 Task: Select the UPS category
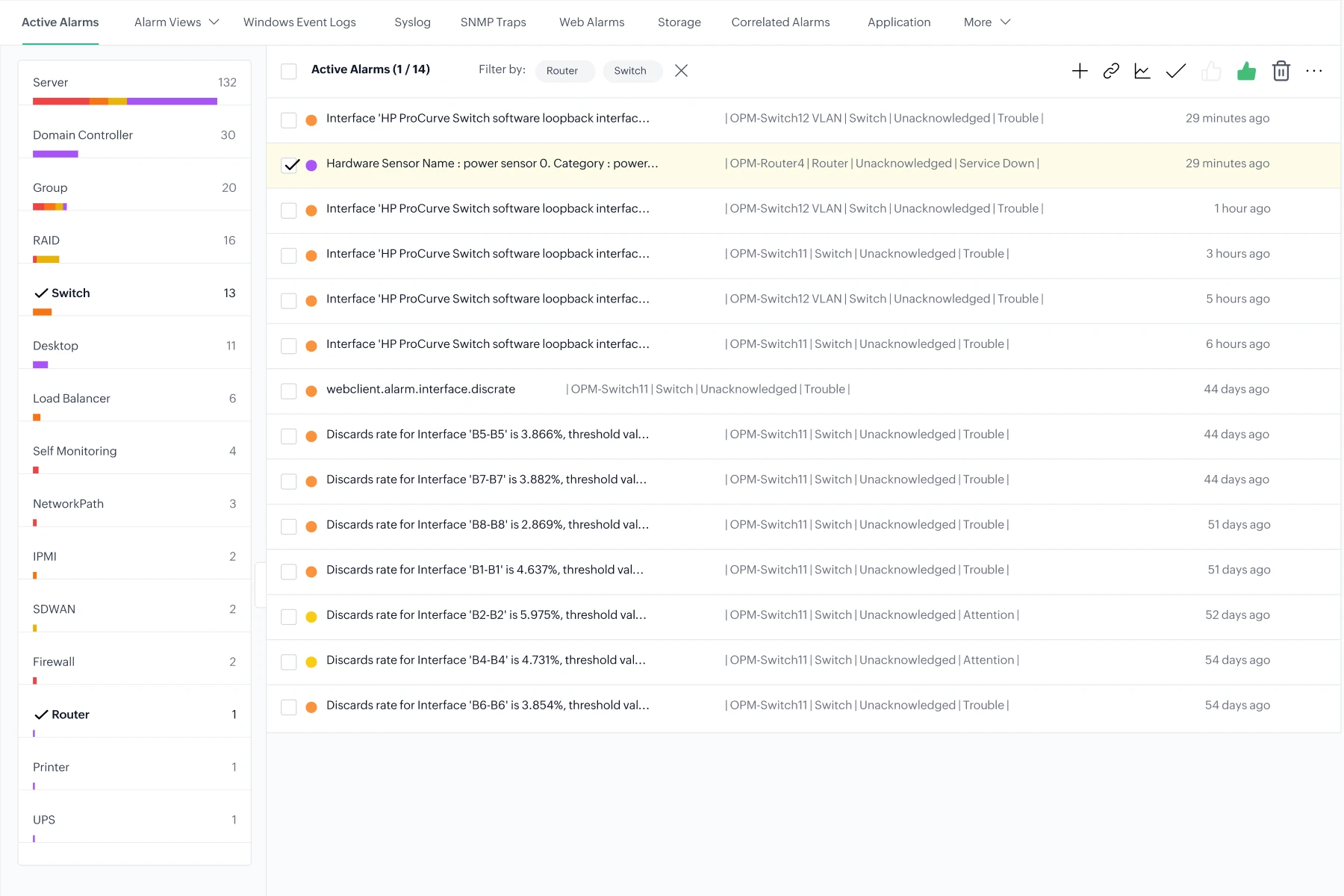tap(134, 820)
